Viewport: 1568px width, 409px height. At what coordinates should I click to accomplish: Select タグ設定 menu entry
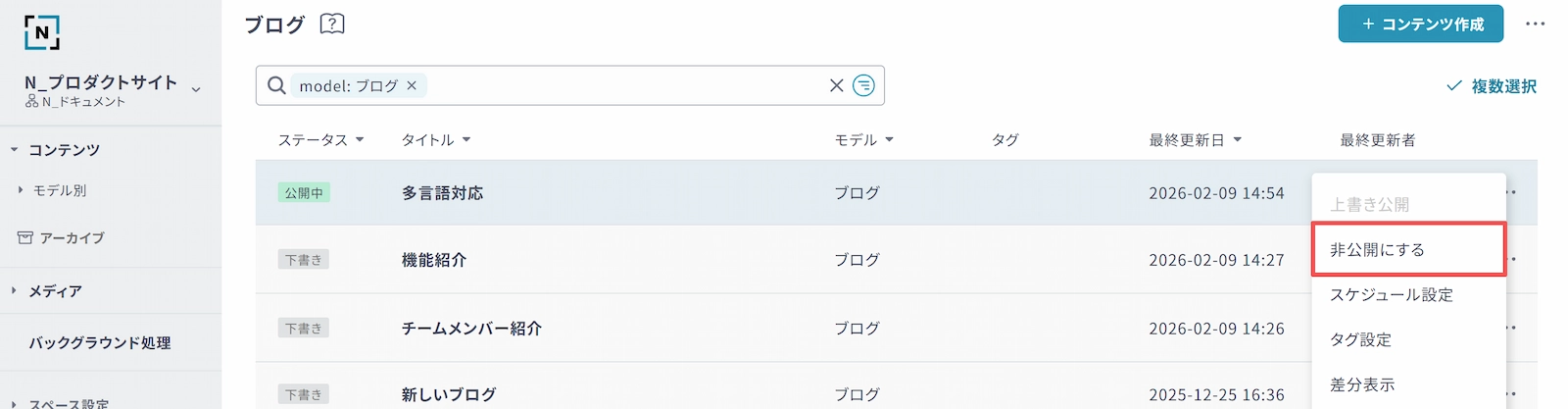point(1360,339)
